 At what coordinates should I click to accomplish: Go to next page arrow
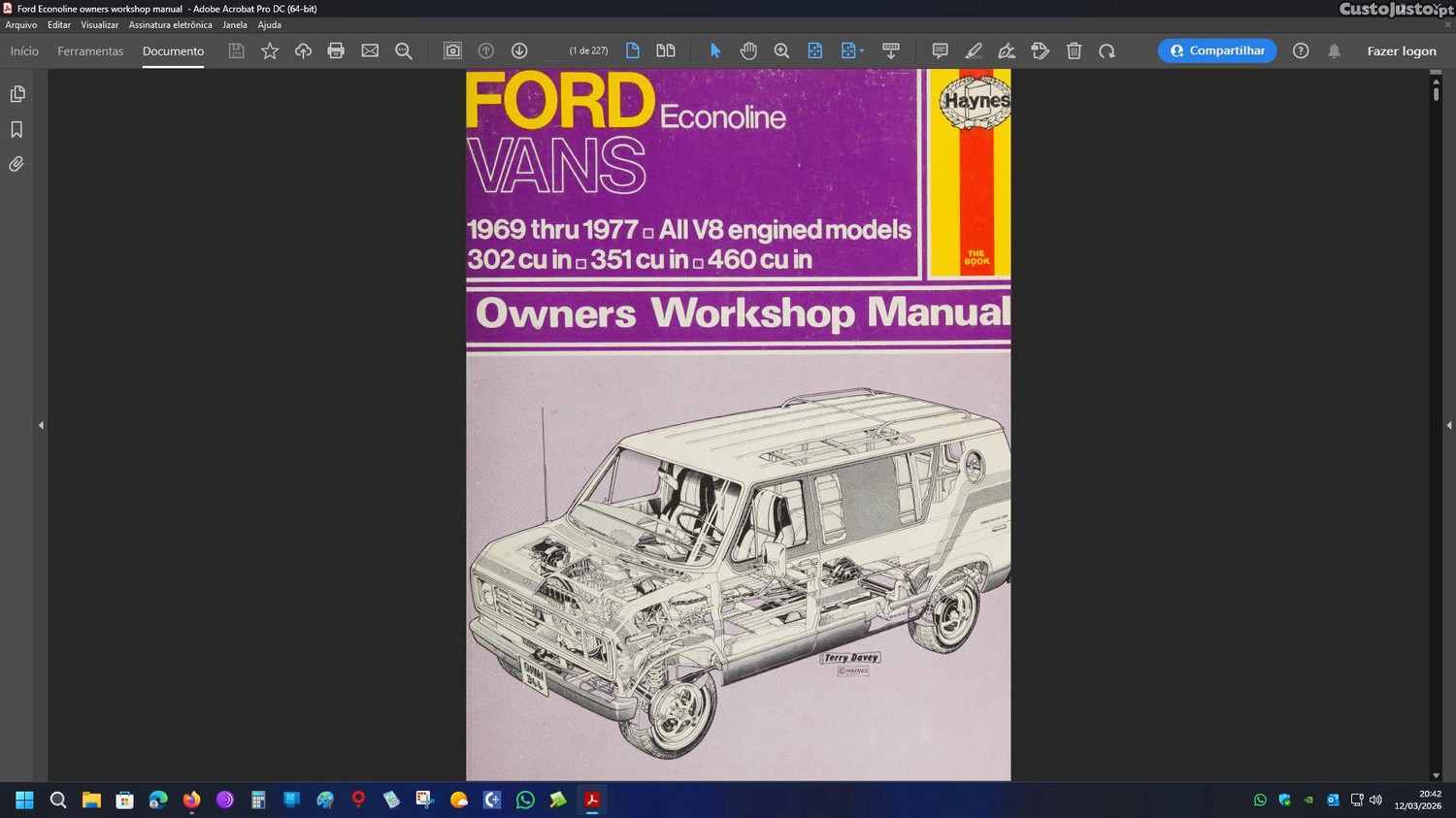click(x=519, y=51)
